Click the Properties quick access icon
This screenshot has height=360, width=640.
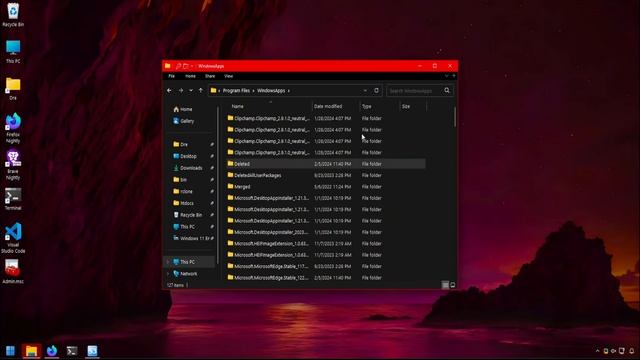(178, 66)
